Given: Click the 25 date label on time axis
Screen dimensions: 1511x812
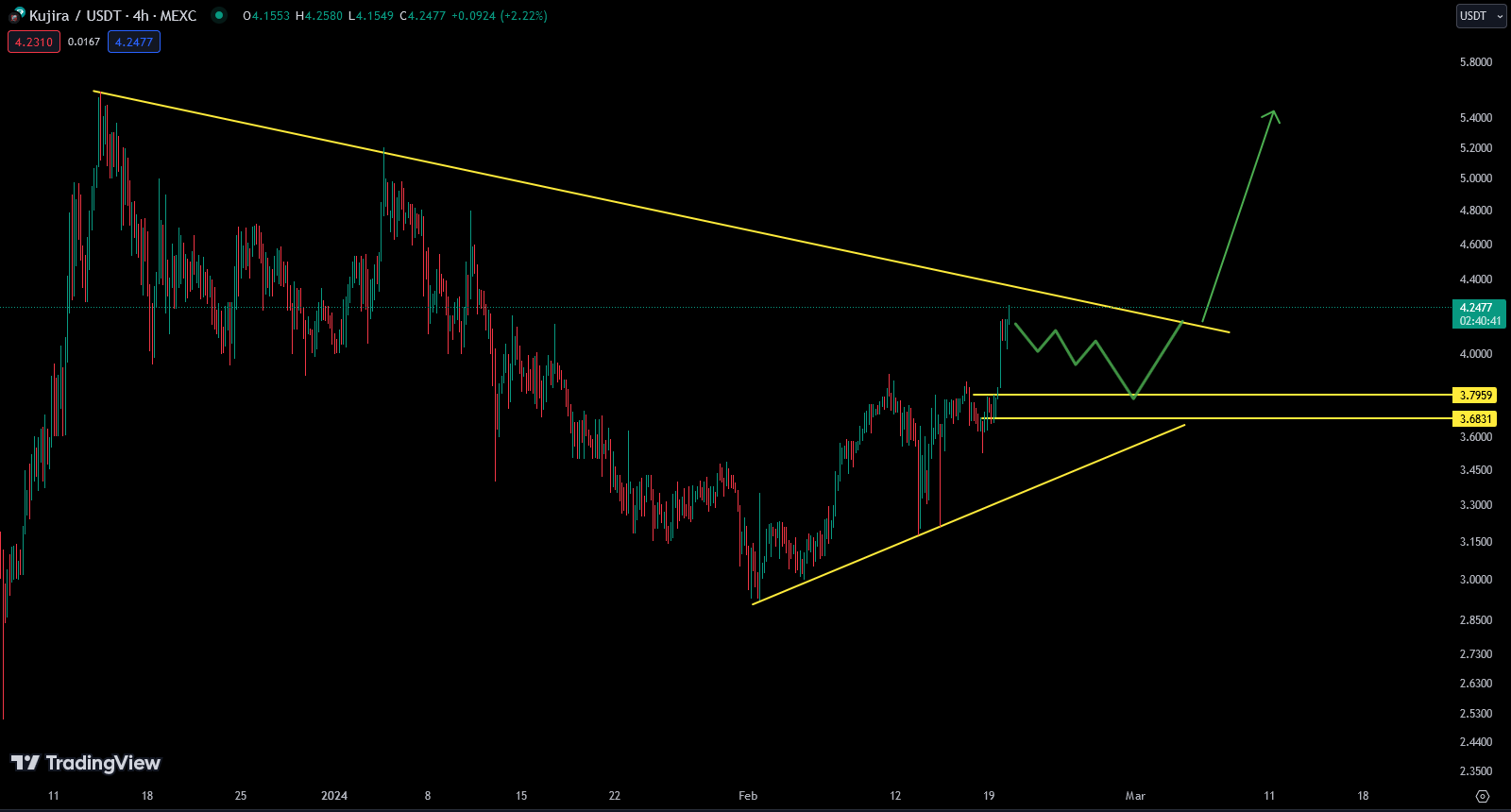Looking at the screenshot, I should coord(241,796).
